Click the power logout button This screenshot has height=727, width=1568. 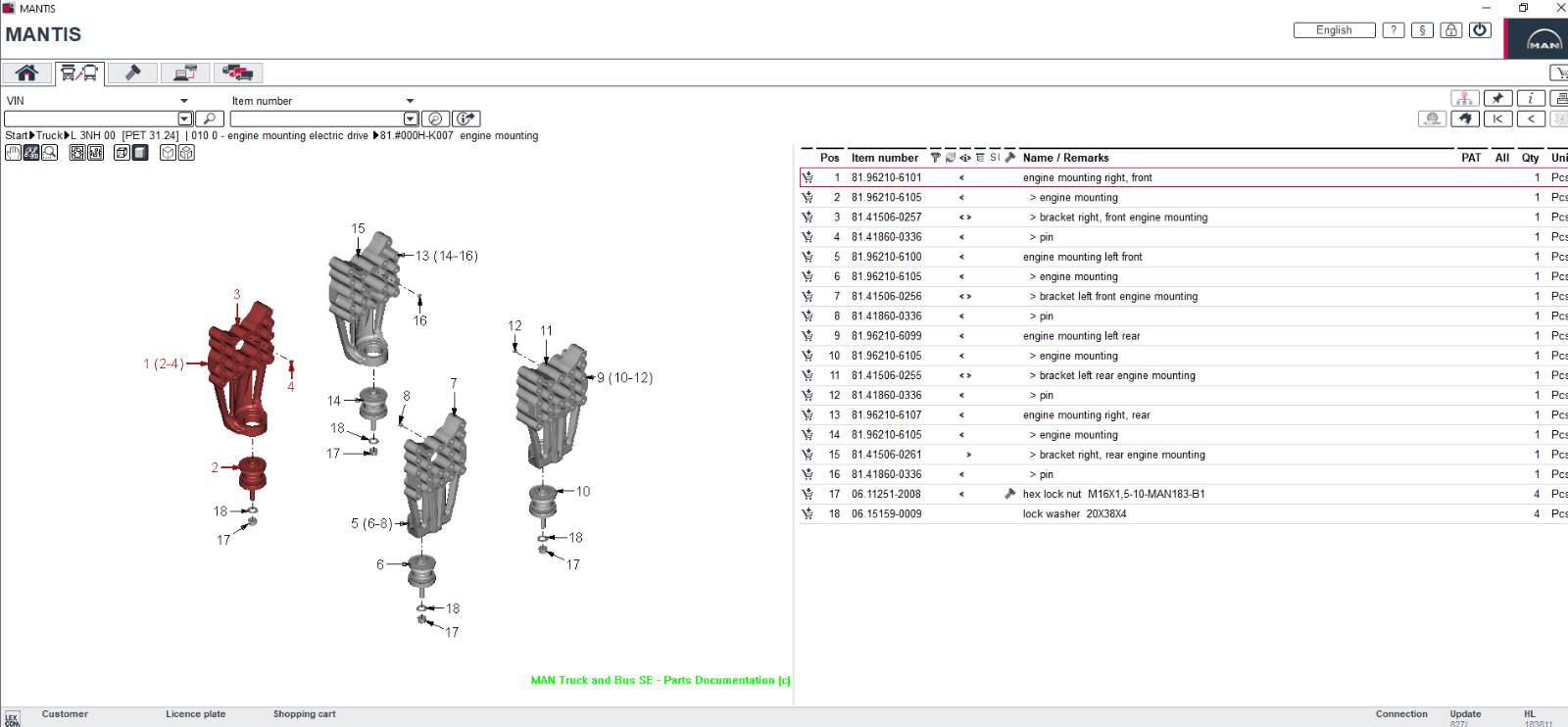(1481, 30)
